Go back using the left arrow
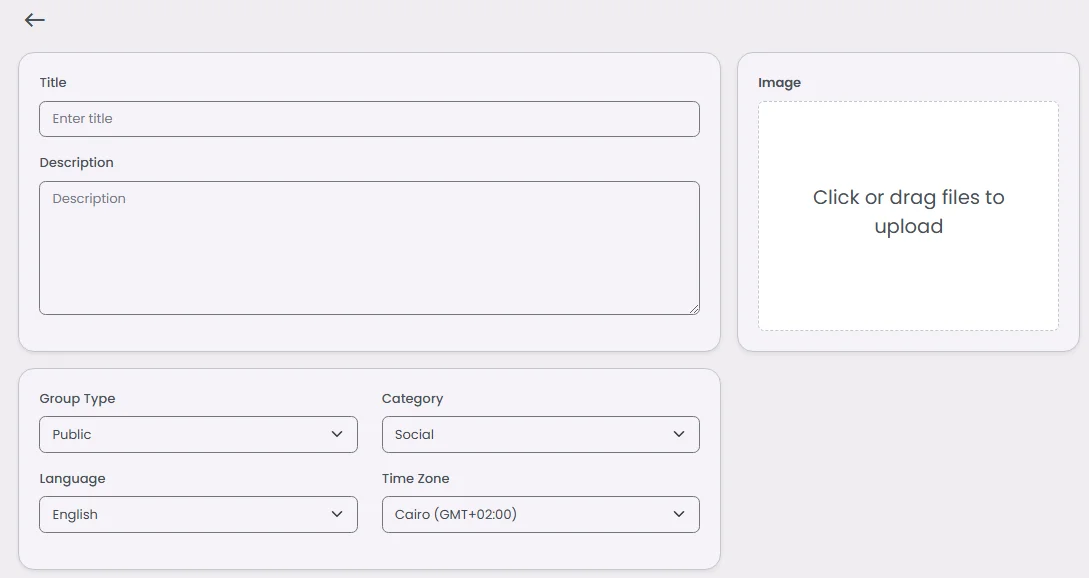 (x=35, y=20)
